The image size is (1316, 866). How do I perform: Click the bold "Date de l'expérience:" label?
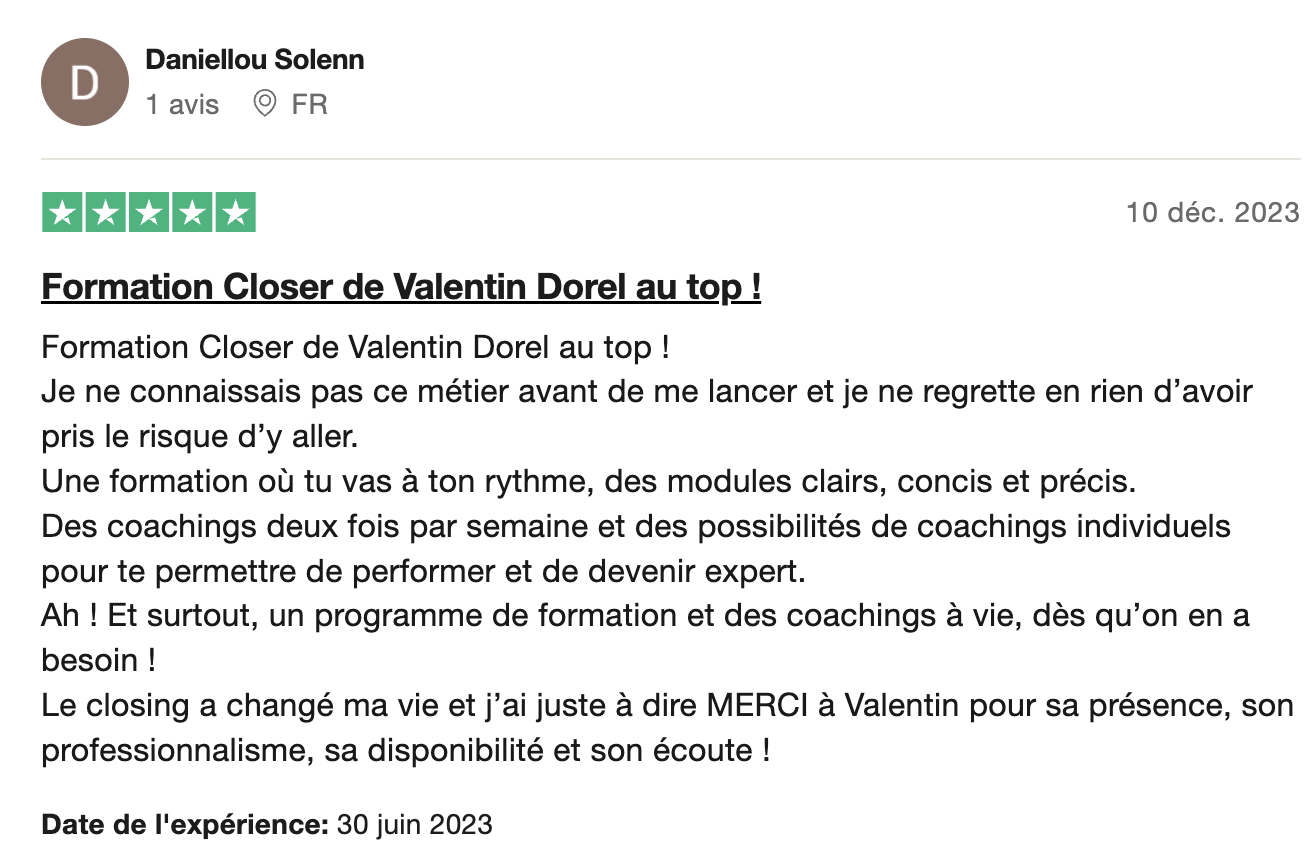point(185,825)
